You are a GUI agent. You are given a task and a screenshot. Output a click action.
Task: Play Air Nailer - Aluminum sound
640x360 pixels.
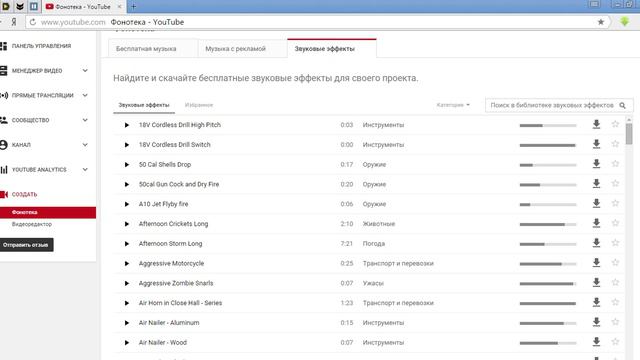127,323
